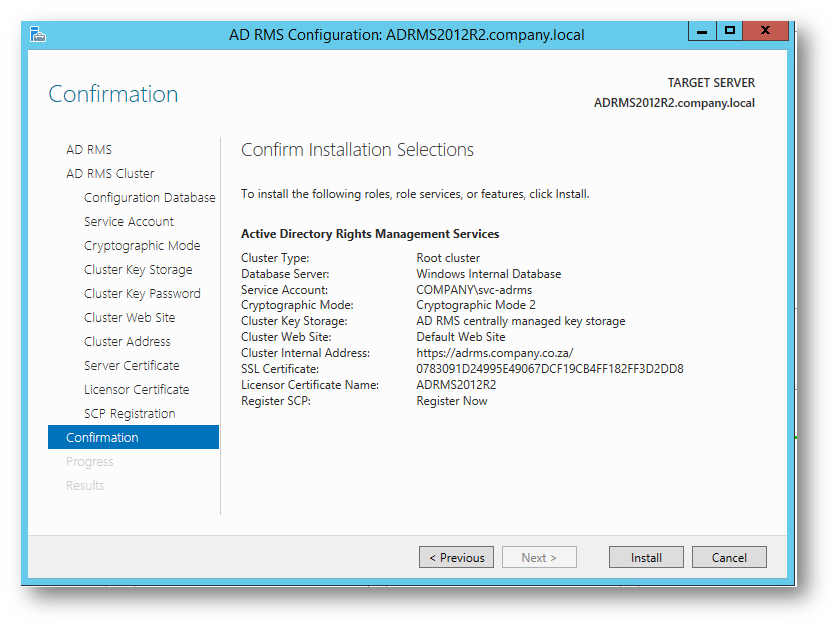The width and height of the screenshot is (839, 629).
Task: Open the AD RMS step in sidebar
Action: pyautogui.click(x=89, y=150)
